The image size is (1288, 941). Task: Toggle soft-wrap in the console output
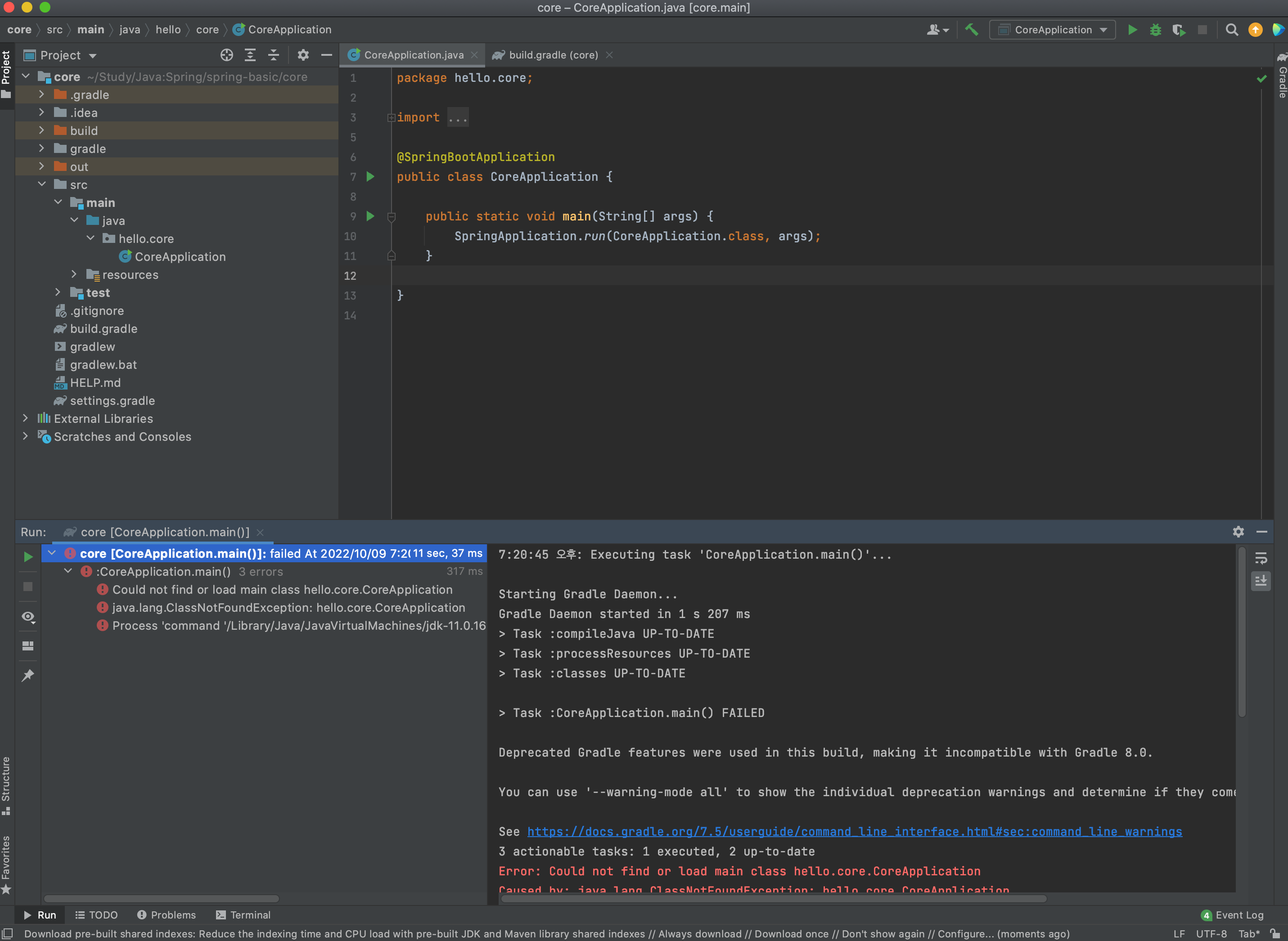click(x=1261, y=558)
